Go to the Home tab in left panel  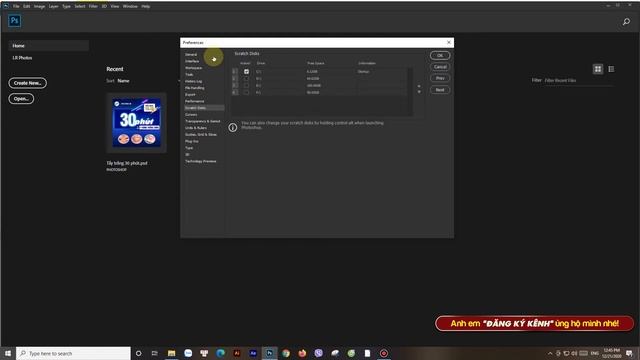click(x=49, y=46)
